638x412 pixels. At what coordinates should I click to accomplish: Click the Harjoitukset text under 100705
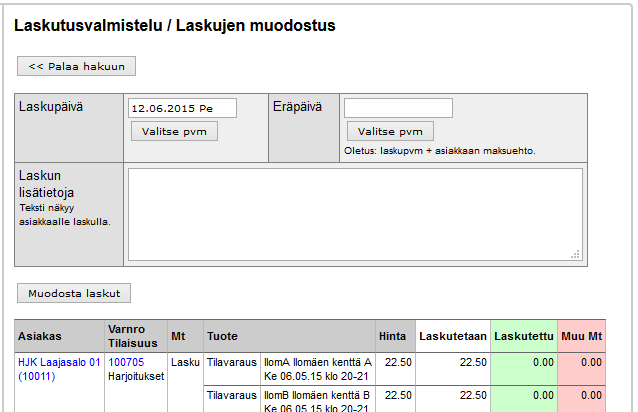point(136,377)
